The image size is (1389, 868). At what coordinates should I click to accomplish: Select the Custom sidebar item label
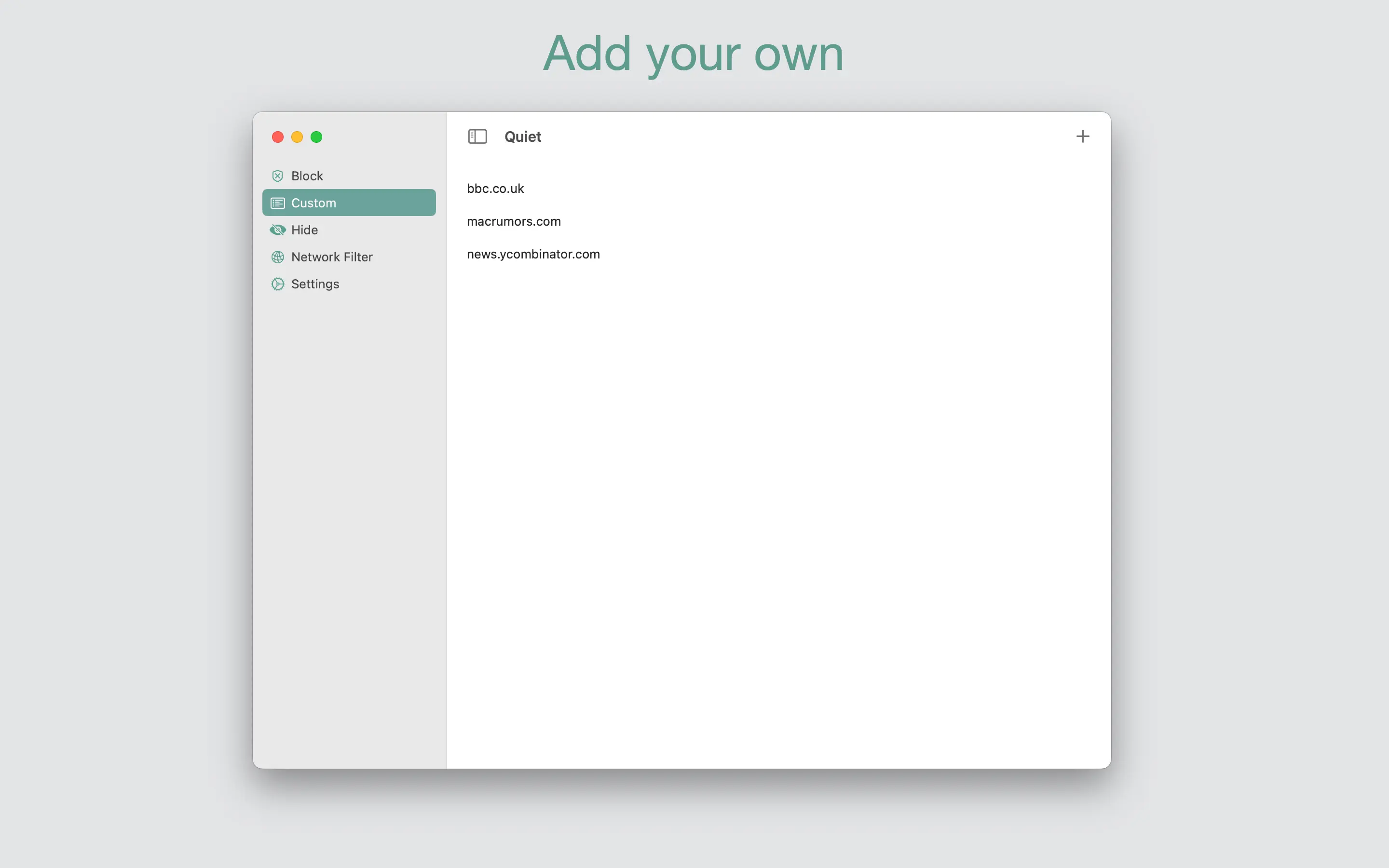click(313, 203)
